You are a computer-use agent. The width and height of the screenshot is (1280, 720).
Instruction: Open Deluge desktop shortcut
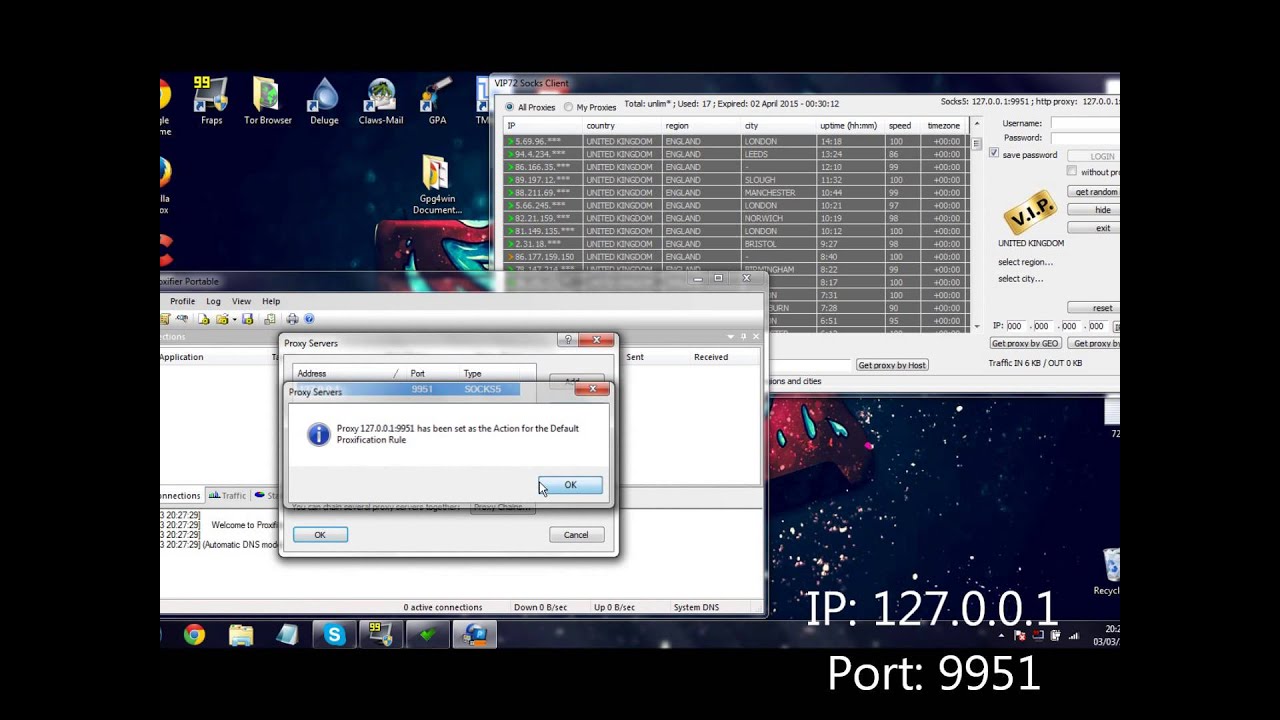coord(324,101)
